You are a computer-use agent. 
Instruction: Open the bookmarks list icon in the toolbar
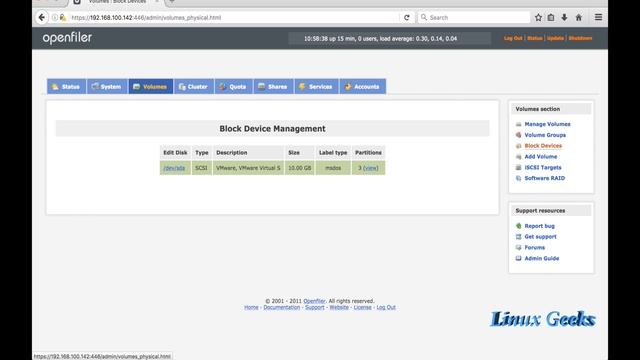pos(551,18)
